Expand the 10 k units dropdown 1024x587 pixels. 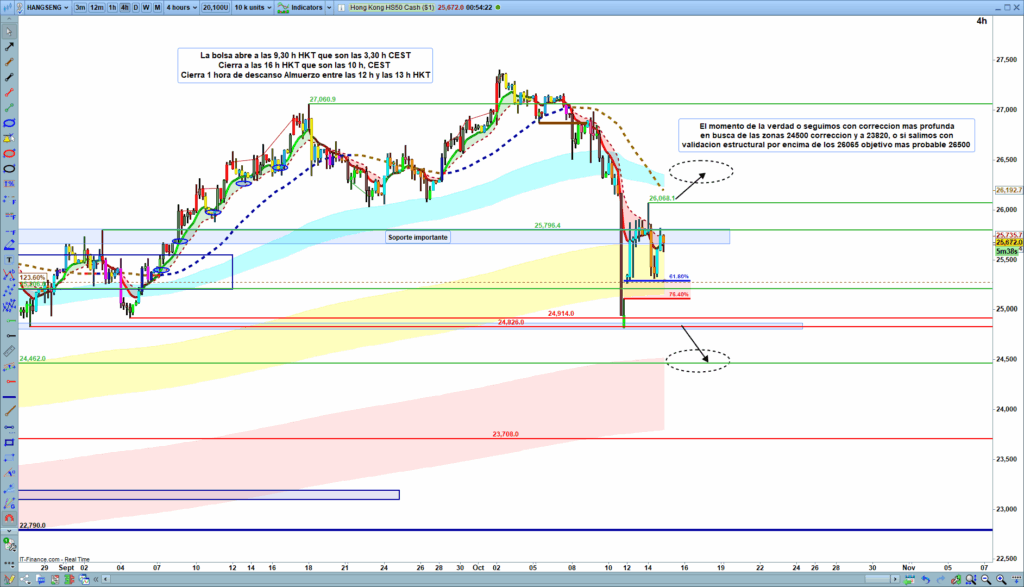coord(252,8)
